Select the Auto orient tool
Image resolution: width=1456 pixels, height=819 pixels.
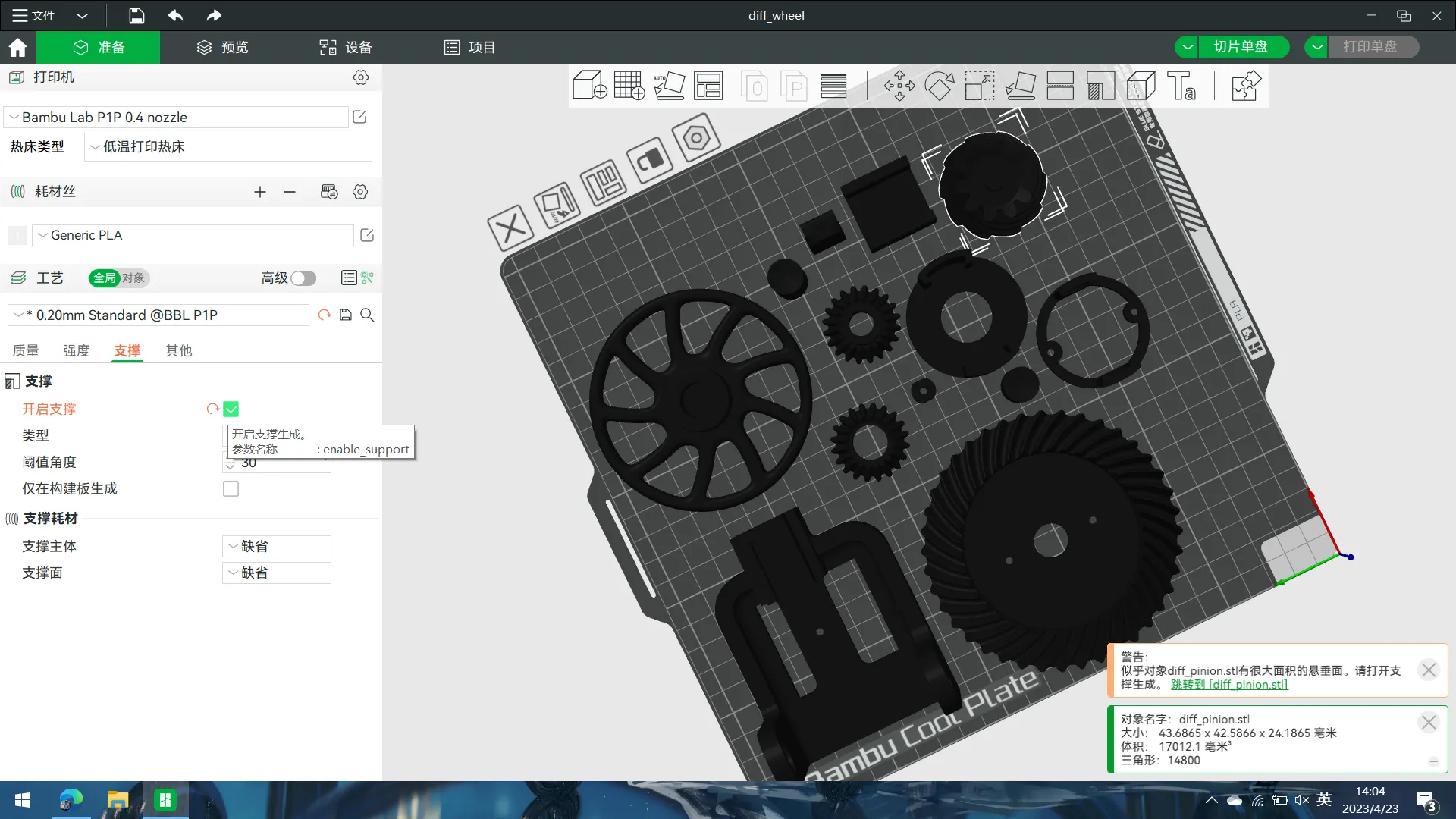[x=669, y=86]
